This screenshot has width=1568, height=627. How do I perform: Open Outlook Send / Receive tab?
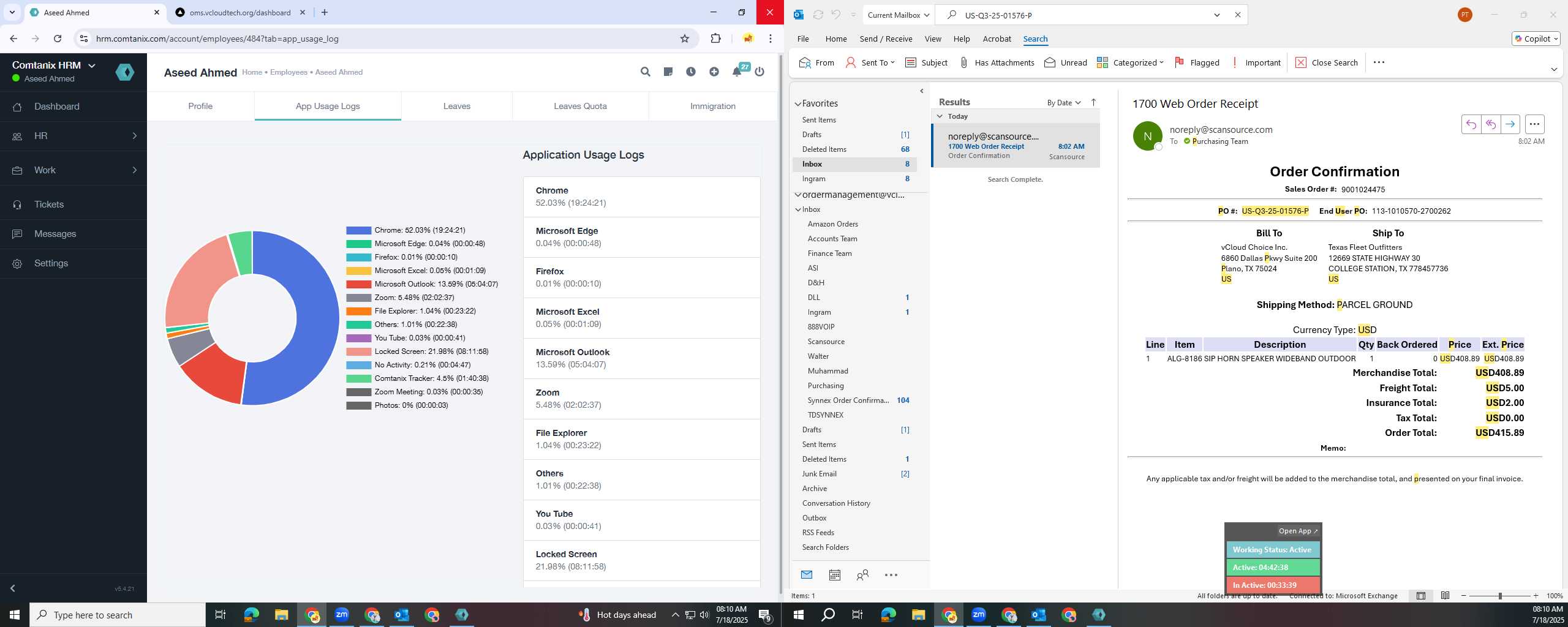(x=886, y=39)
